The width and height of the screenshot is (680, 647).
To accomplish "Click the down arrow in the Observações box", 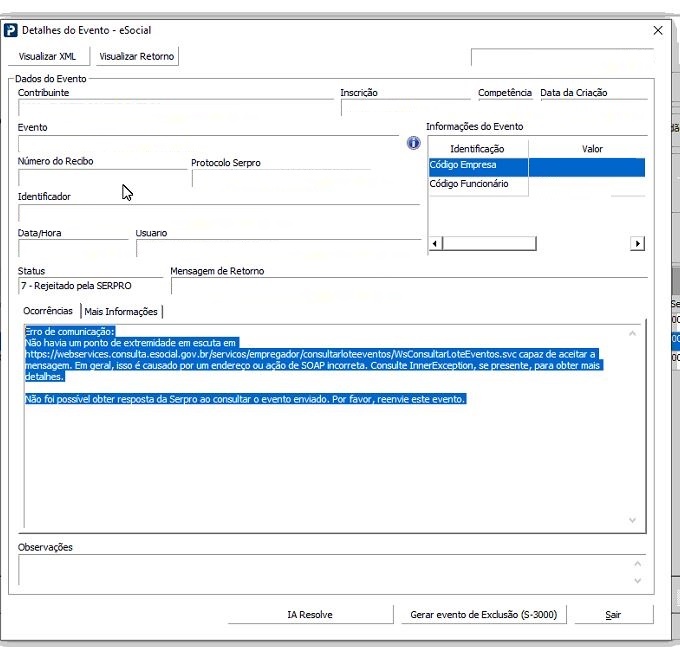I will [x=637, y=580].
